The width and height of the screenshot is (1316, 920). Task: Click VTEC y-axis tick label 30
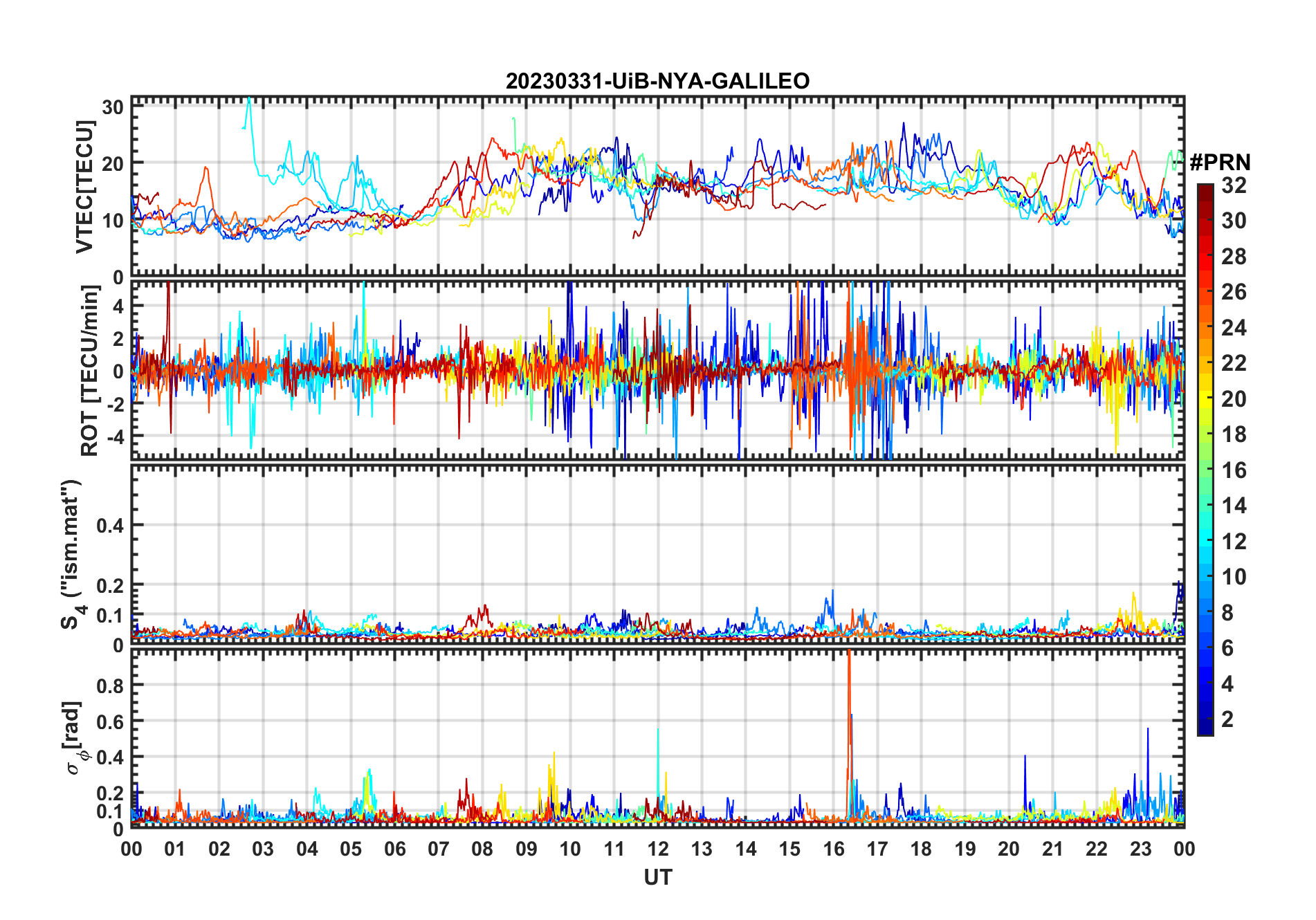pos(113,107)
